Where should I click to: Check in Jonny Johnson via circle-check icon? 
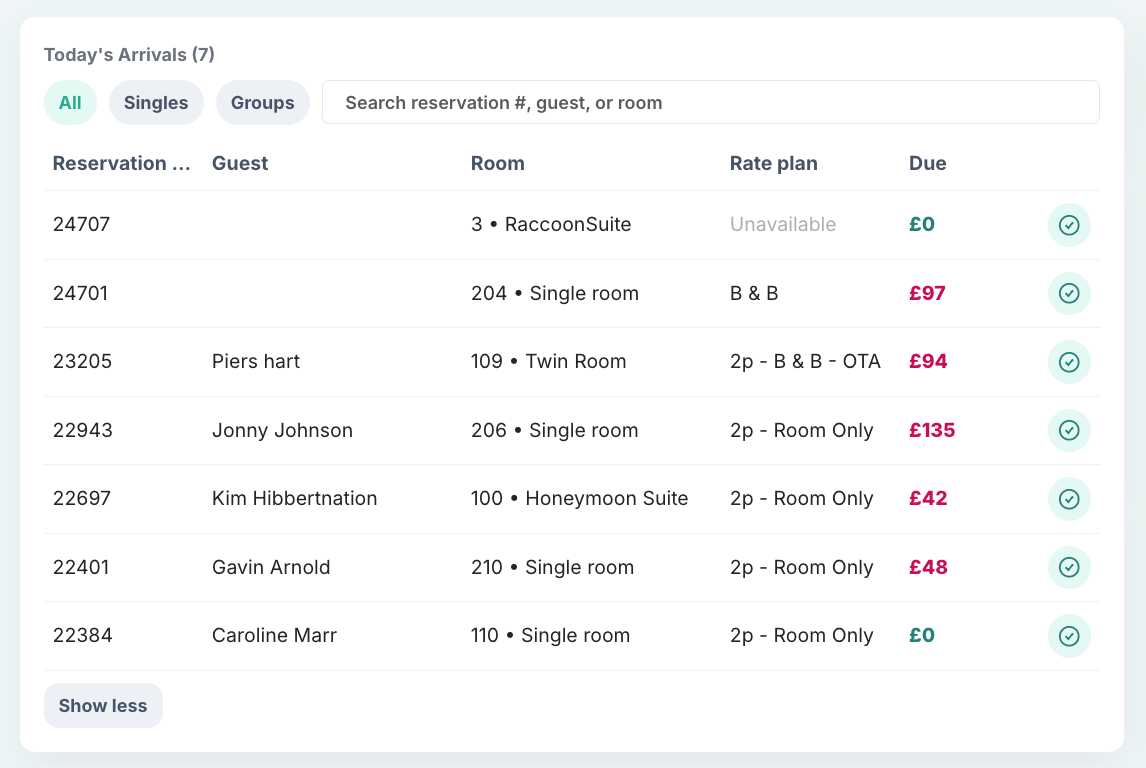tap(1068, 430)
